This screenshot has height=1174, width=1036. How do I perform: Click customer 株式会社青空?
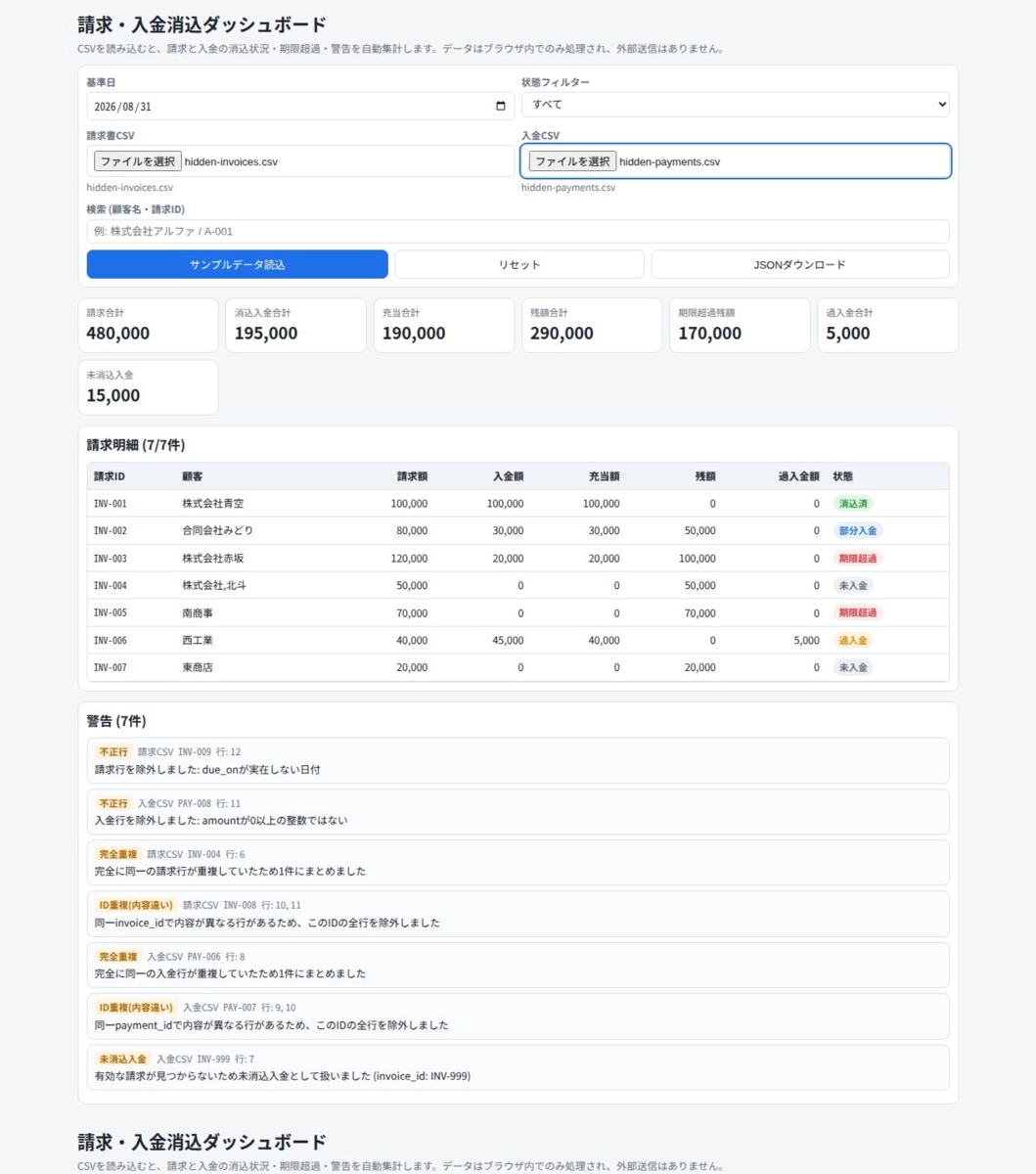213,504
